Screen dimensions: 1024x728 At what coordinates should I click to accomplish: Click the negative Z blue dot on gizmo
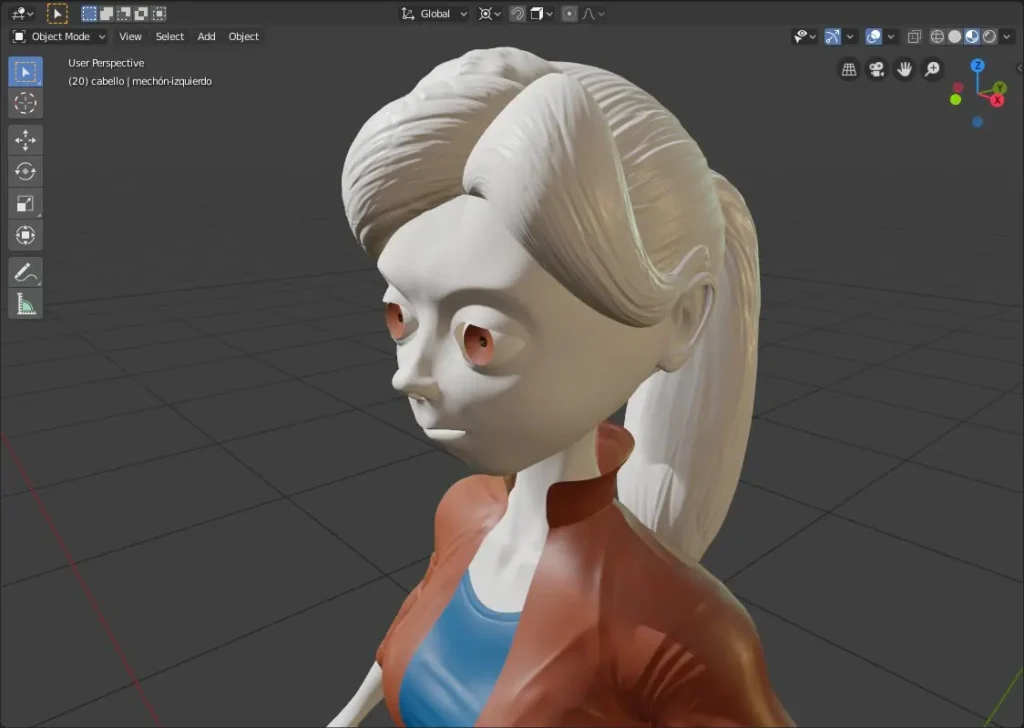(978, 122)
